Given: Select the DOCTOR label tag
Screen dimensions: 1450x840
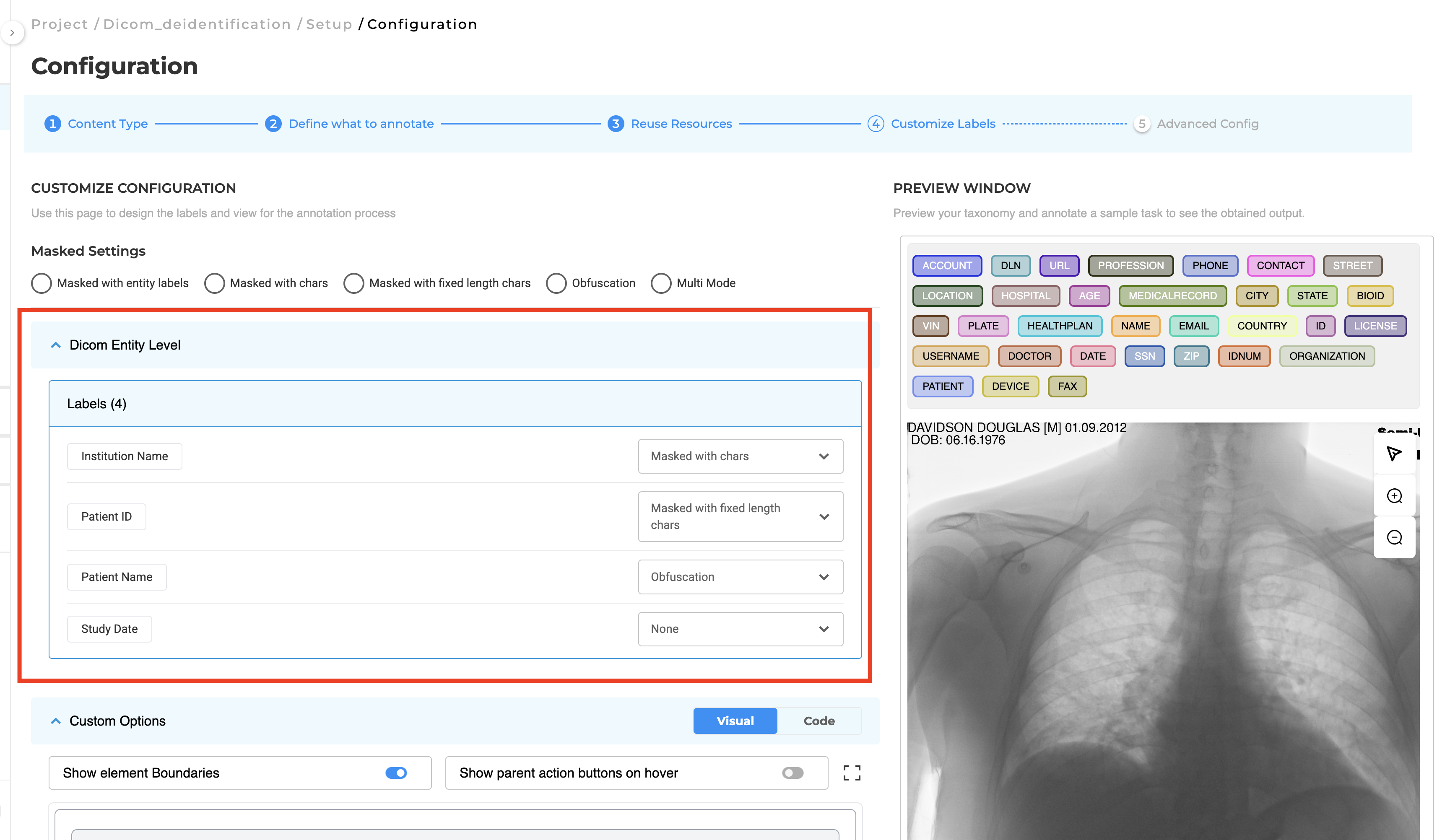Looking at the screenshot, I should (1029, 356).
